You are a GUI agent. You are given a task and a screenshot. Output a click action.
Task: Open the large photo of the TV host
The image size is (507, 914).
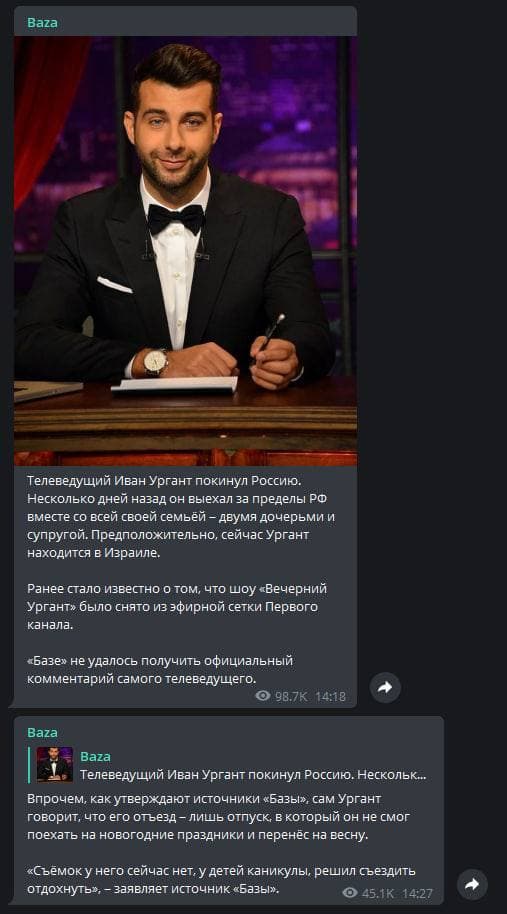[x=185, y=251]
